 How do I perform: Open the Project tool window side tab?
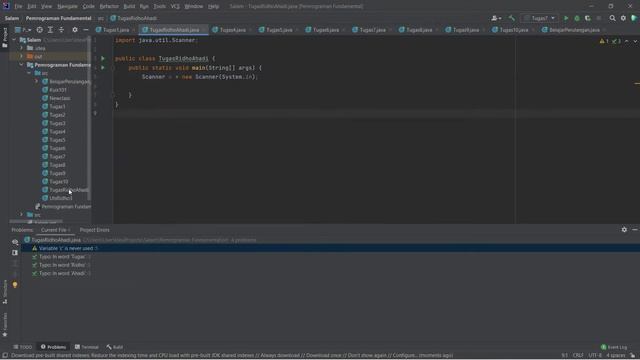coord(4,37)
